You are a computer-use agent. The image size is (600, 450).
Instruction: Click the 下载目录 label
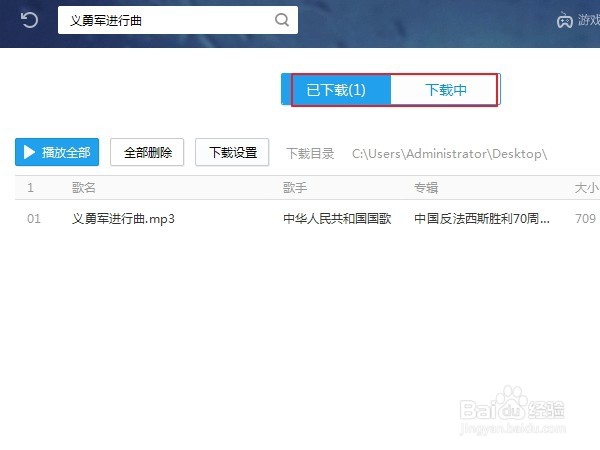click(x=310, y=154)
